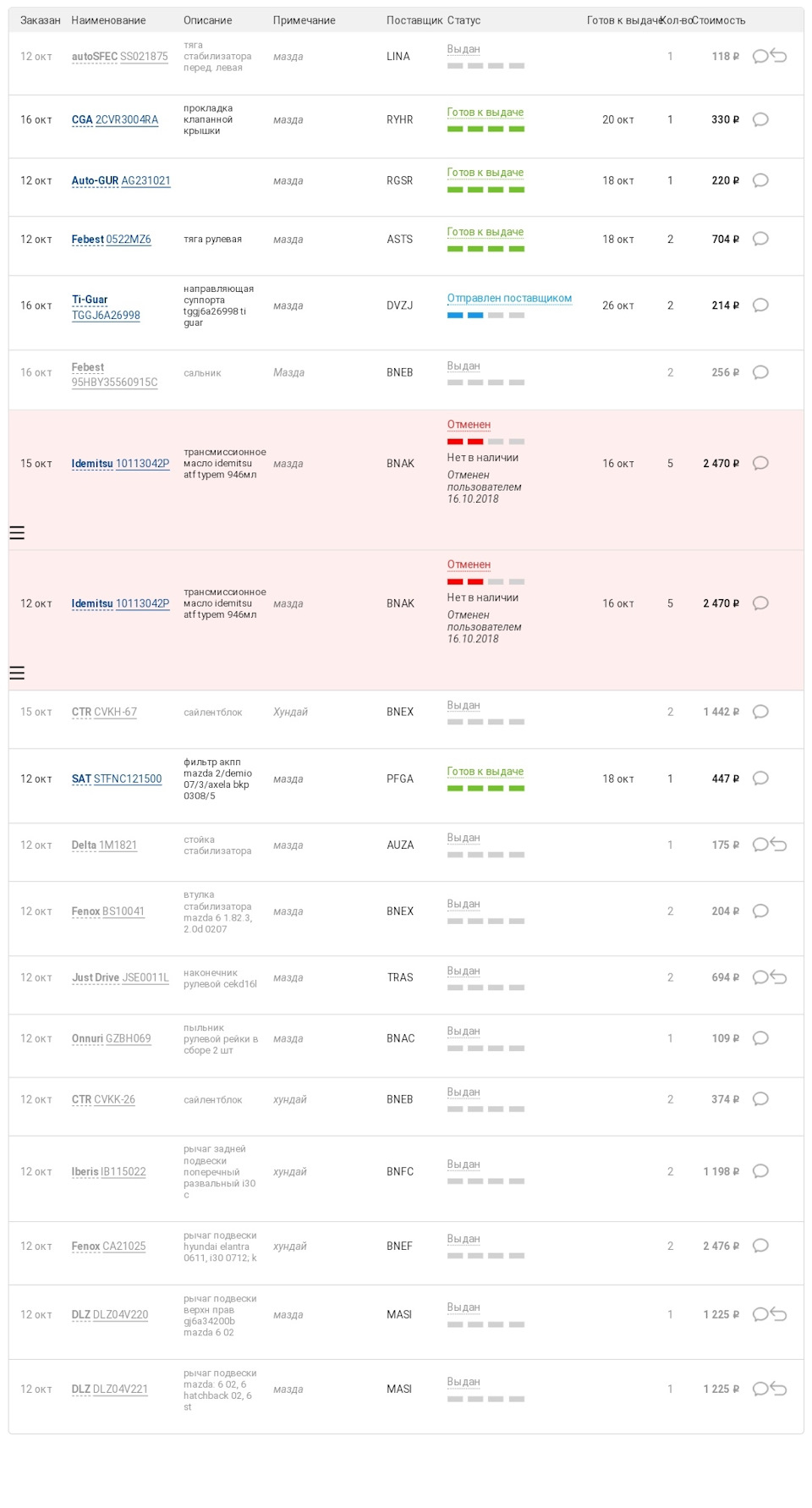The width and height of the screenshot is (812, 1508).
Task: Expand hamburger menu in 15 окт Idemitsu row
Action: tap(17, 533)
